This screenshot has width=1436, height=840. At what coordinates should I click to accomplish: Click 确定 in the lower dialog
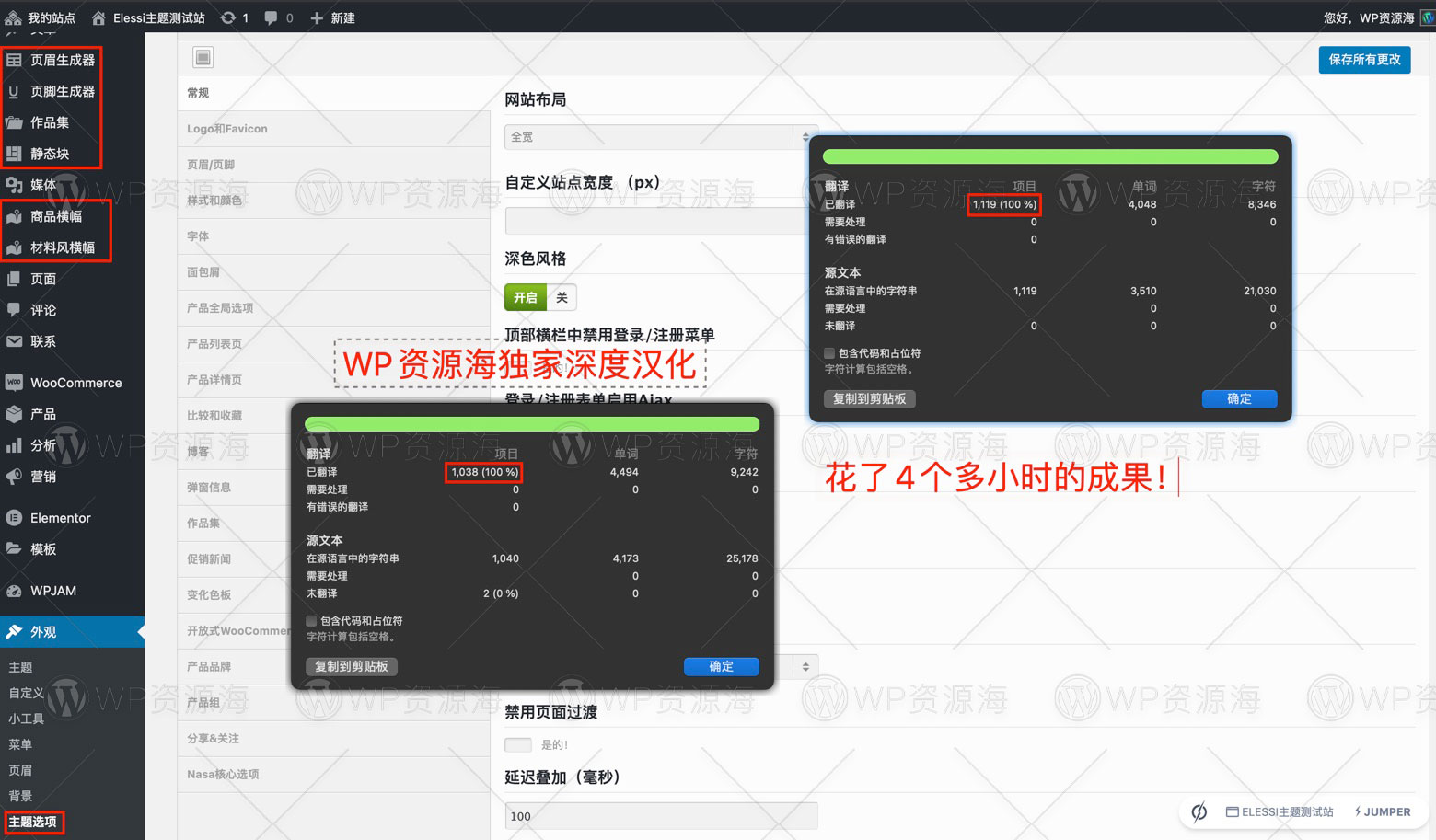(x=721, y=666)
